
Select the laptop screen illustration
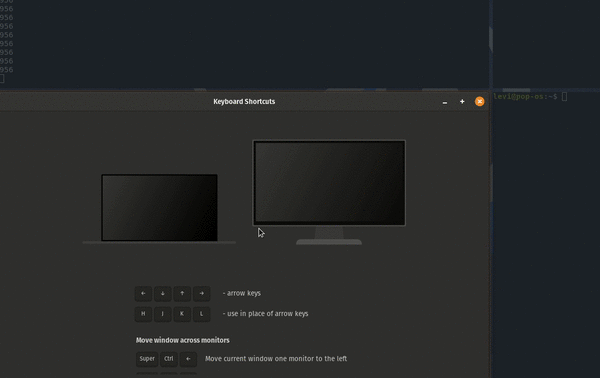(160, 208)
